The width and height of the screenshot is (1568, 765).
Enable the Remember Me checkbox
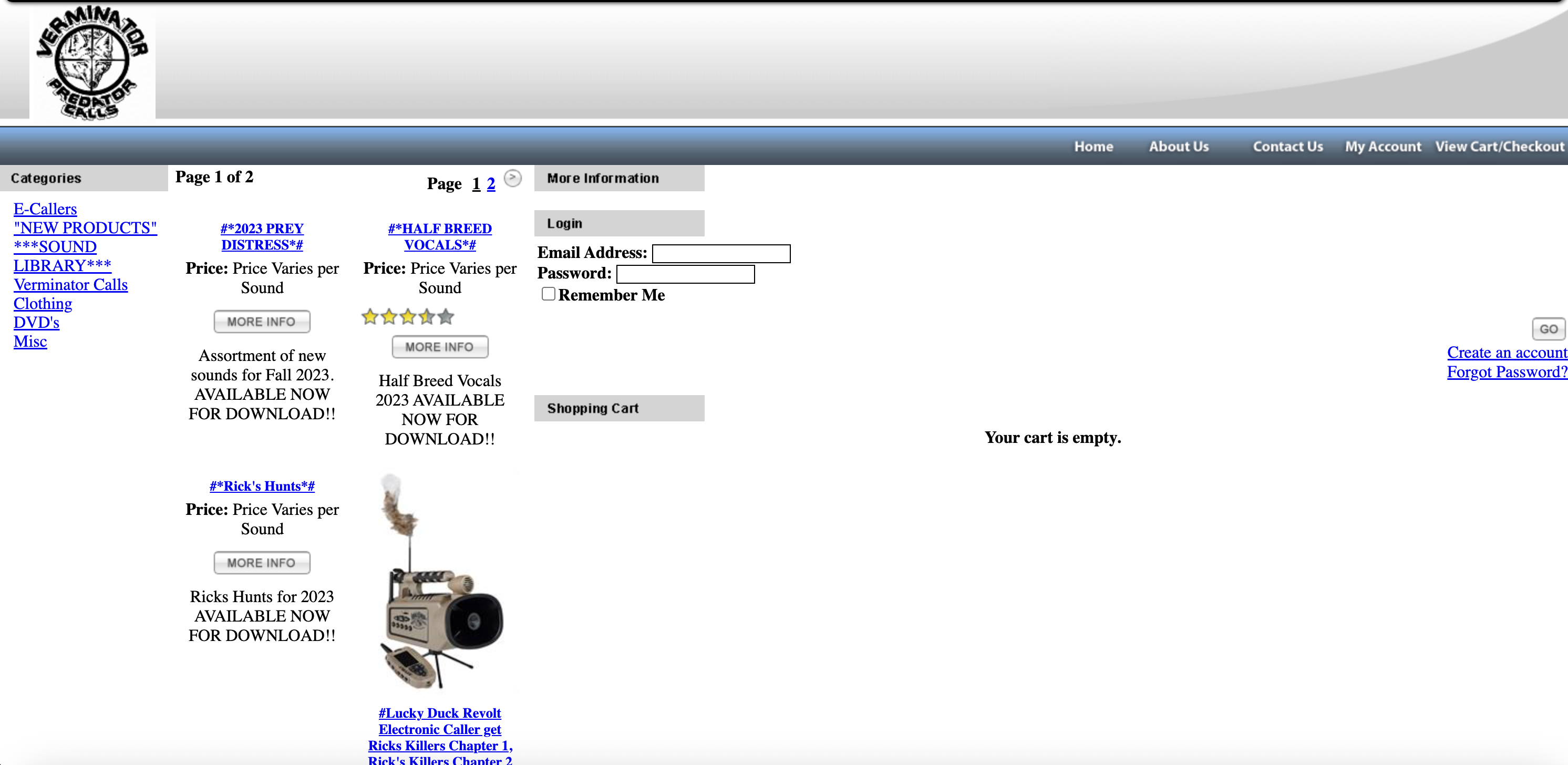(x=549, y=294)
